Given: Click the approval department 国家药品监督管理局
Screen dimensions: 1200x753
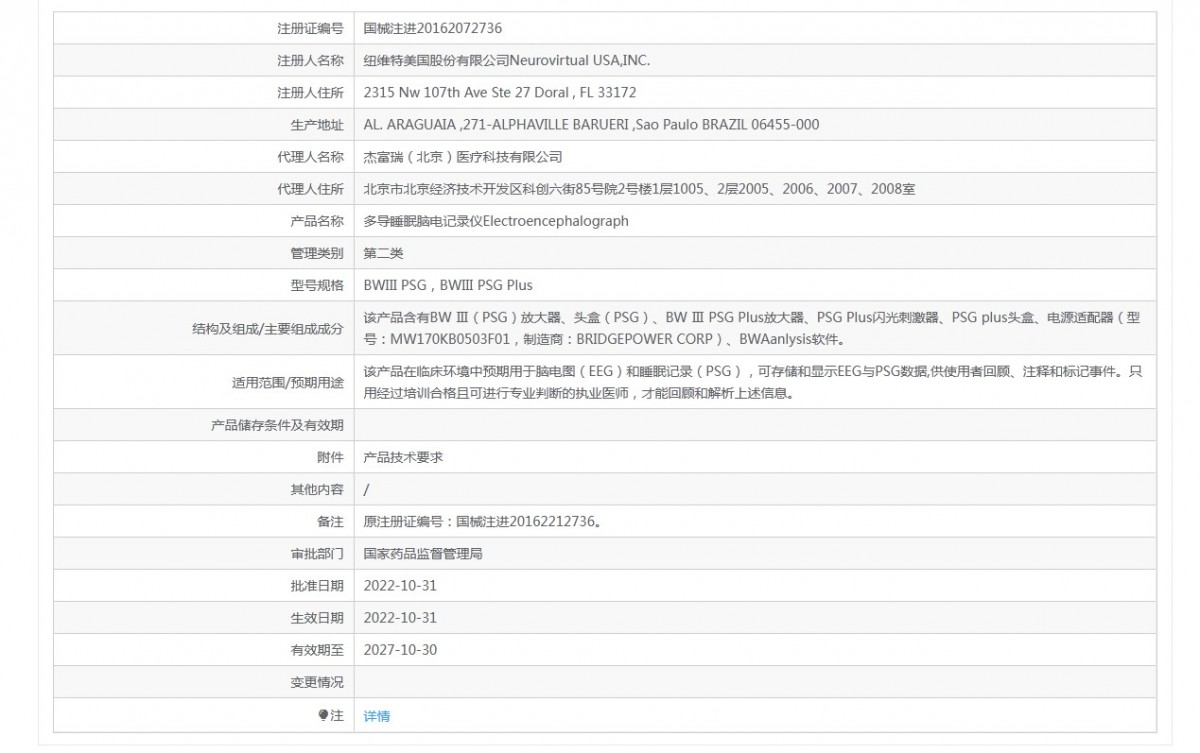Looking at the screenshot, I should pyautogui.click(x=423, y=553).
